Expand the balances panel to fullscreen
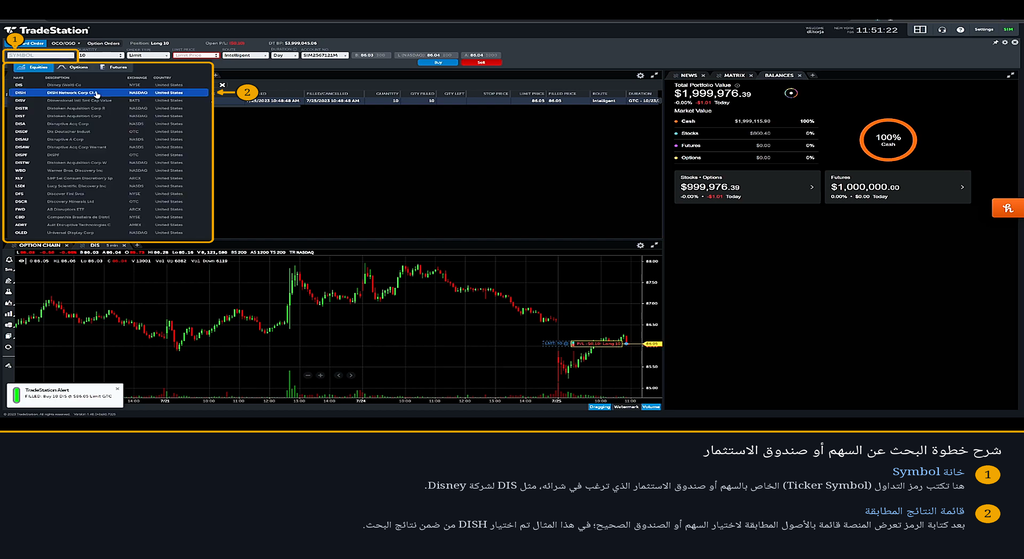The image size is (1024, 559). (1010, 75)
